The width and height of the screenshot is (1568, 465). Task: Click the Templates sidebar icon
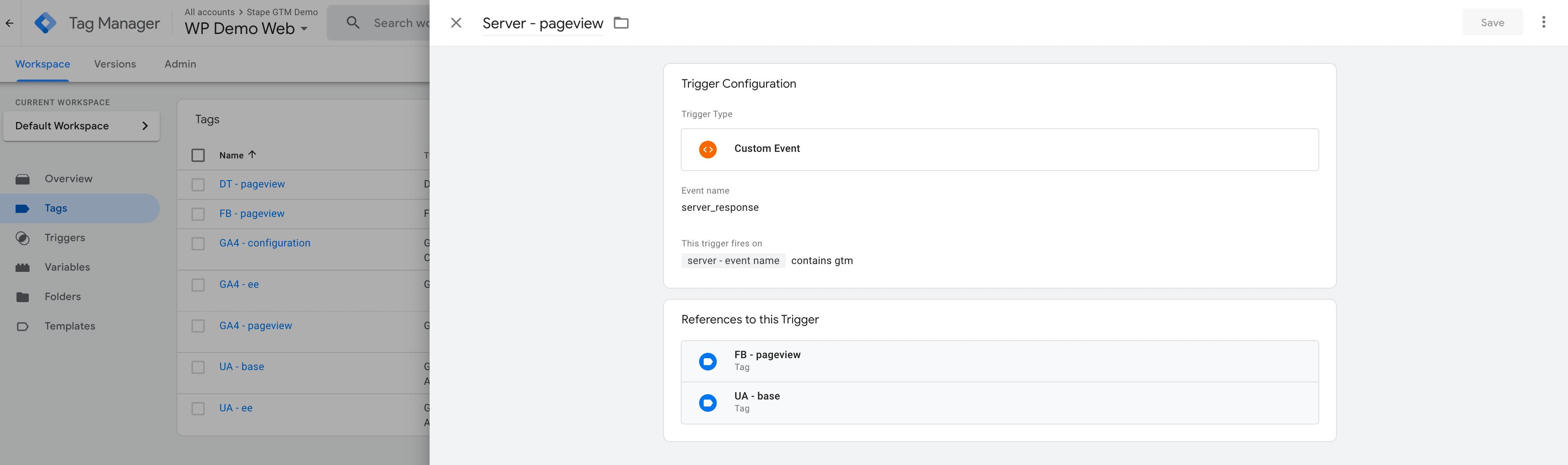[x=23, y=326]
